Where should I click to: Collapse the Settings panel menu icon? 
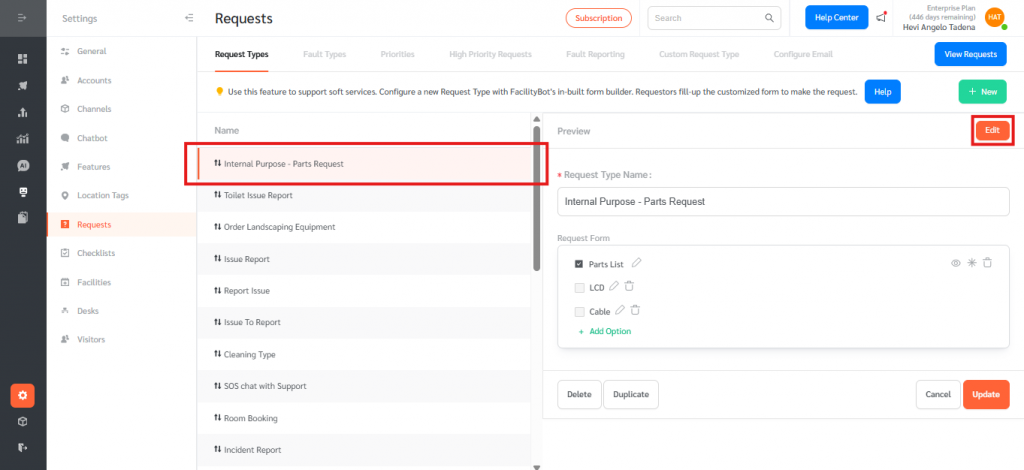[190, 18]
